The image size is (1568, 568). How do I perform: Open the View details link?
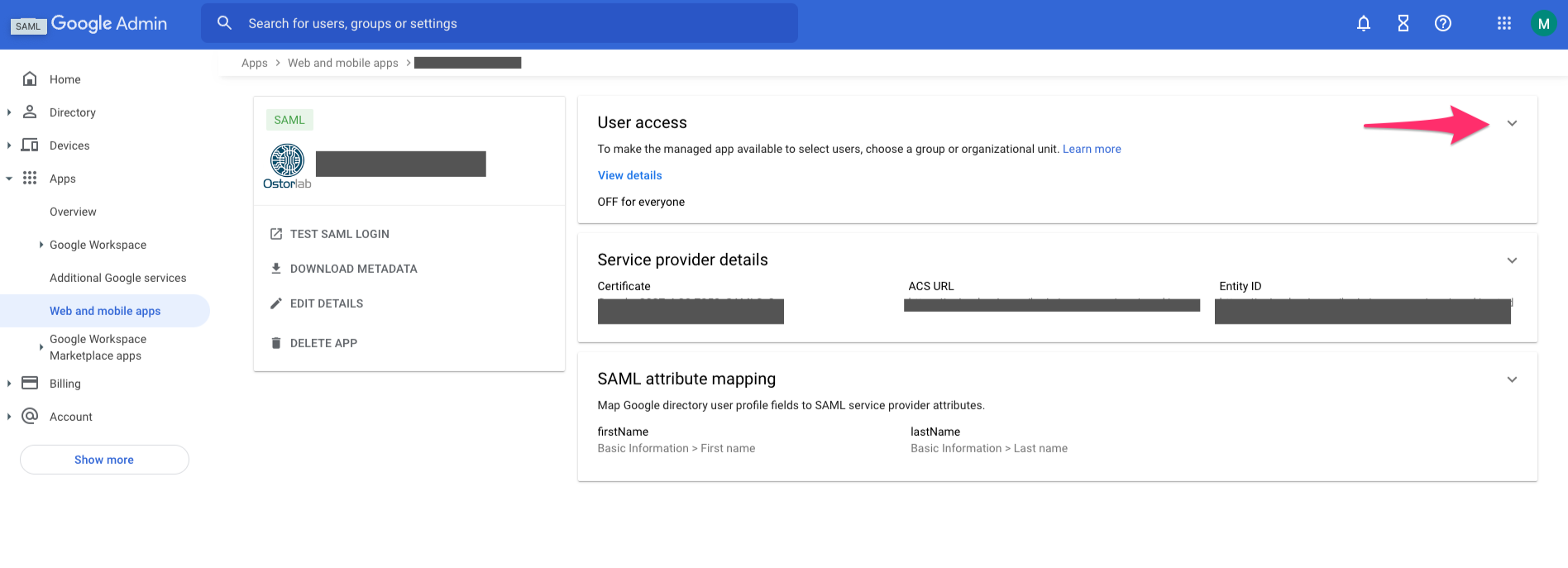pos(629,175)
